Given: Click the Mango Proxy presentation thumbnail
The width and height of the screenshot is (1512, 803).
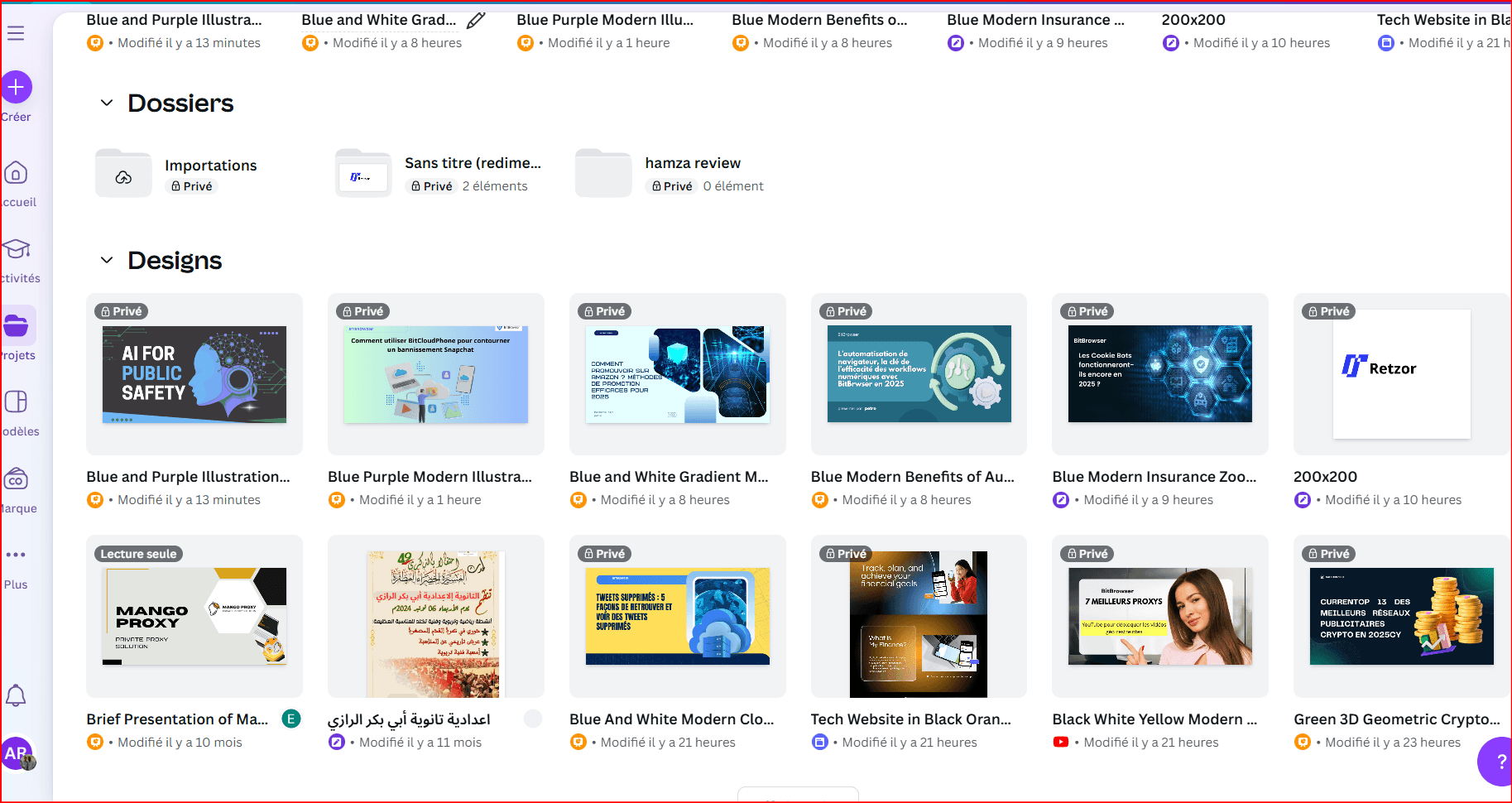Looking at the screenshot, I should (194, 616).
